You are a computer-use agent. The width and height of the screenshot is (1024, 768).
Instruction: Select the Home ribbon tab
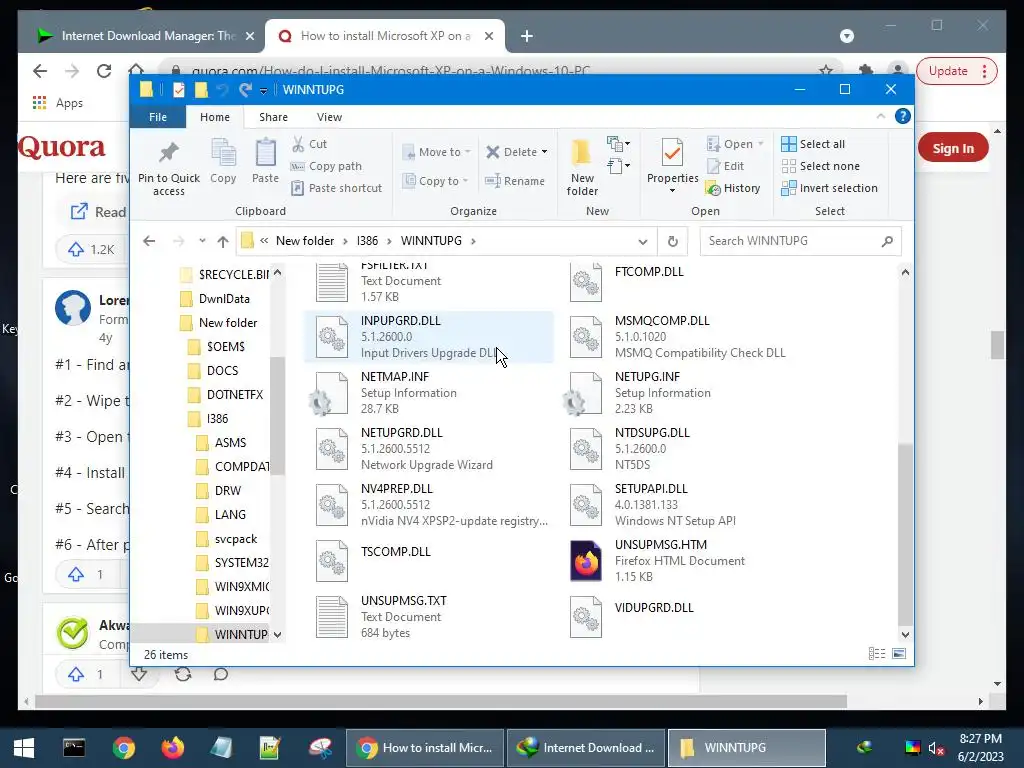coord(215,117)
